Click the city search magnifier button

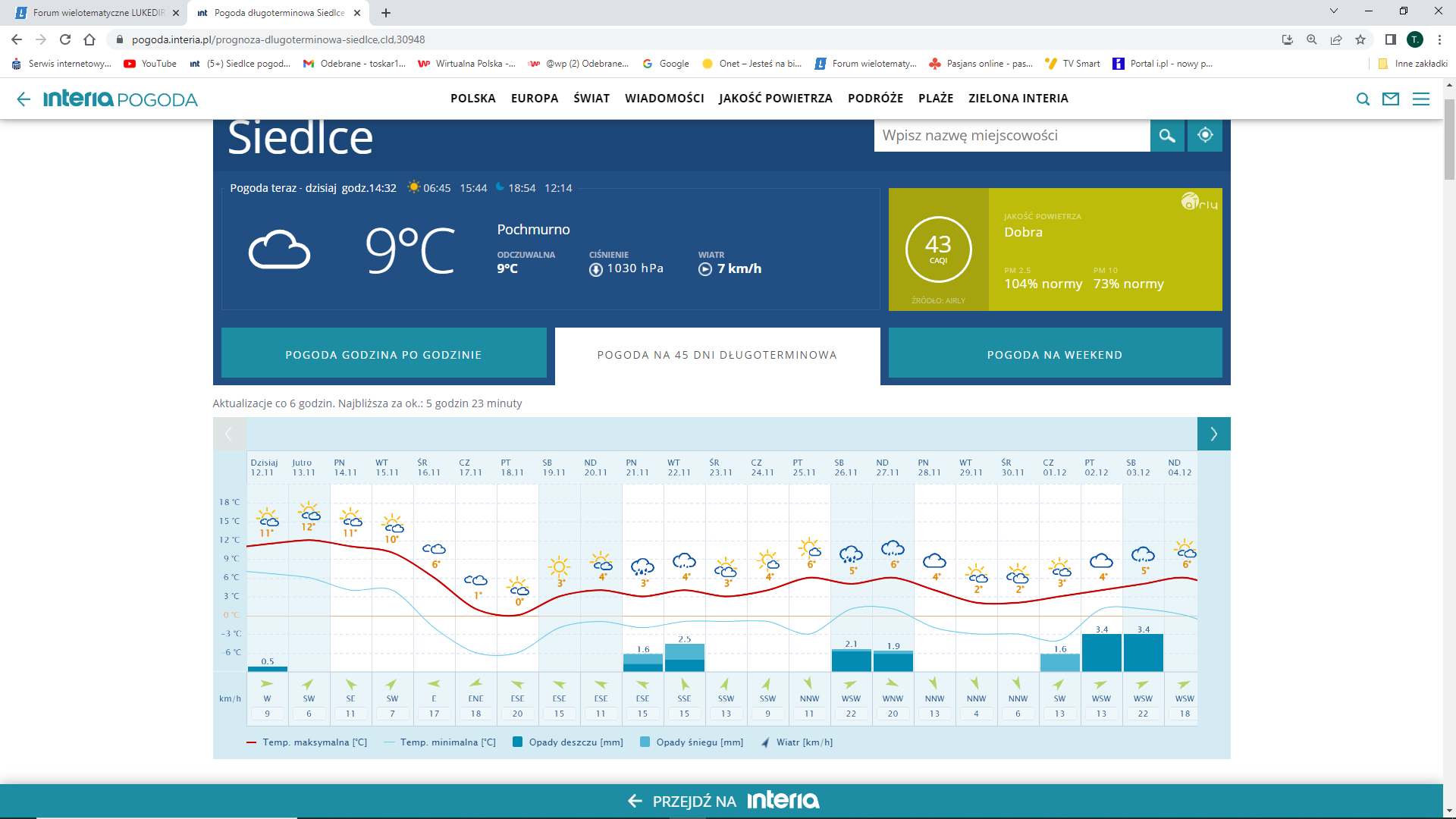click(x=1167, y=136)
